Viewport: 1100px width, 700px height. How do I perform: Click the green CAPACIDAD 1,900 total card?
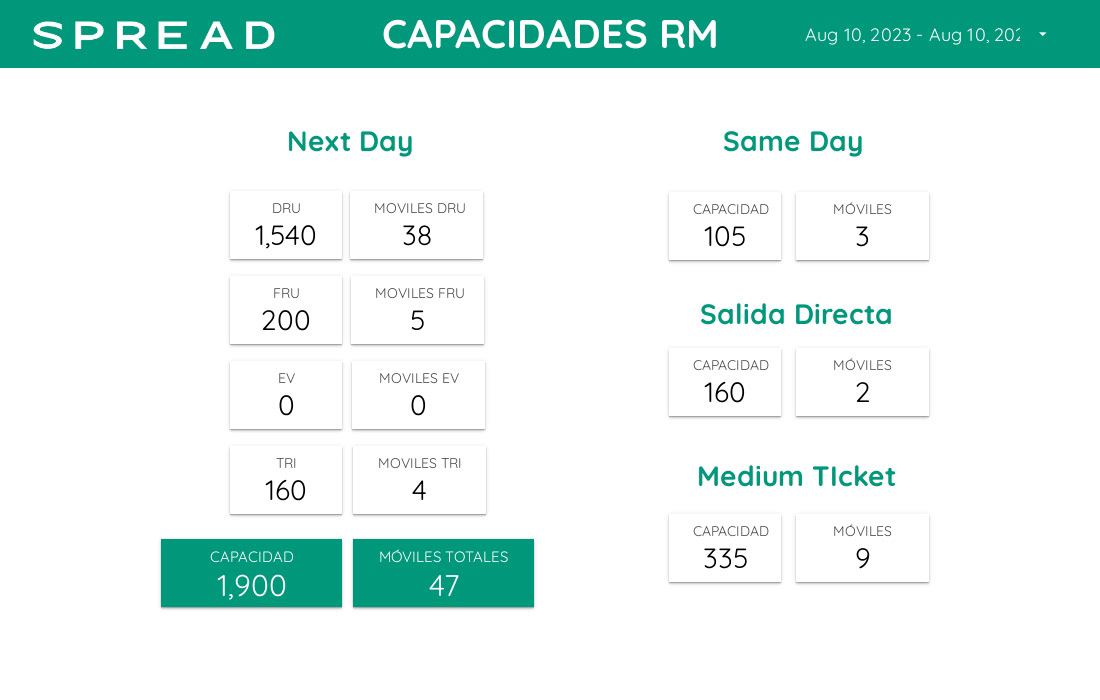pyautogui.click(x=251, y=573)
